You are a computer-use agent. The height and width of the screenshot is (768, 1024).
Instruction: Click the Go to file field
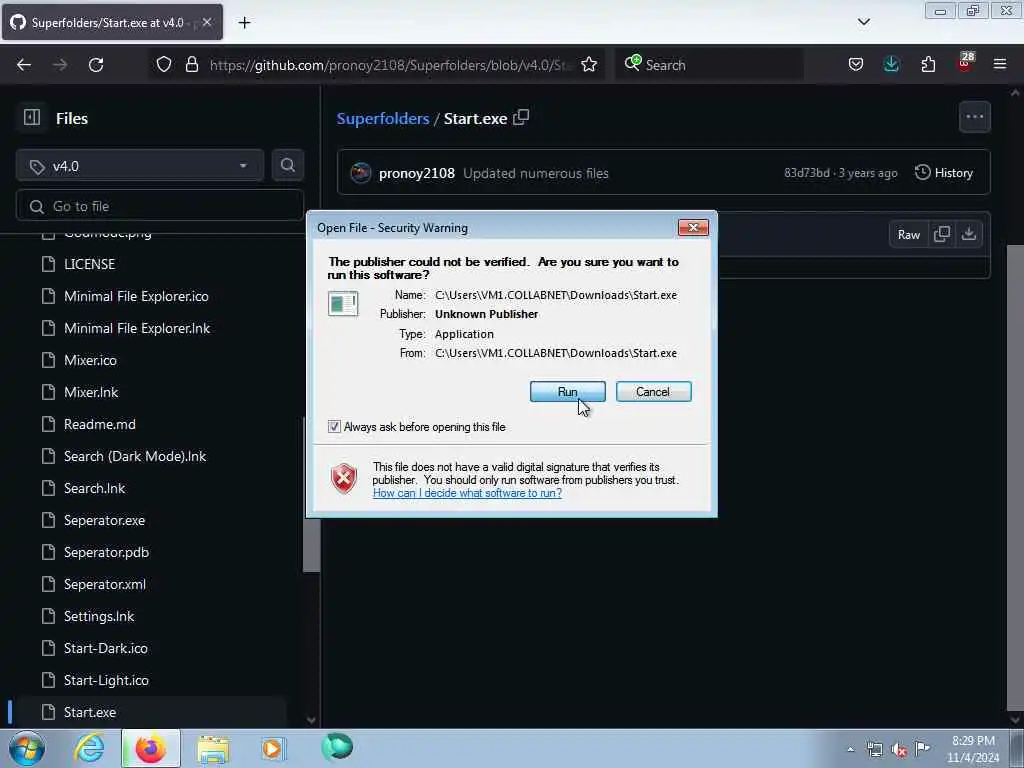click(159, 206)
